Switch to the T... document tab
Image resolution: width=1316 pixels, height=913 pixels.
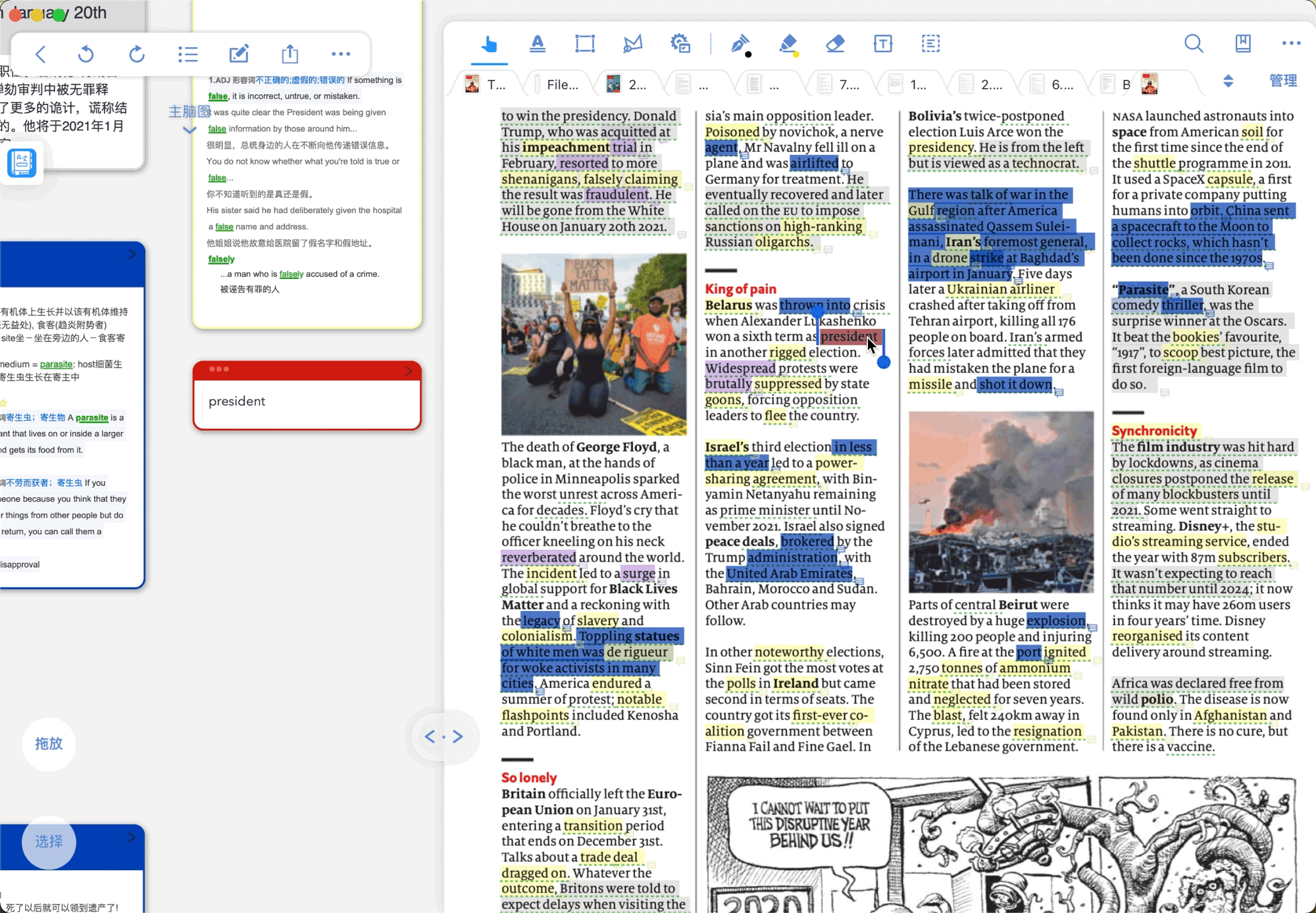(x=486, y=84)
